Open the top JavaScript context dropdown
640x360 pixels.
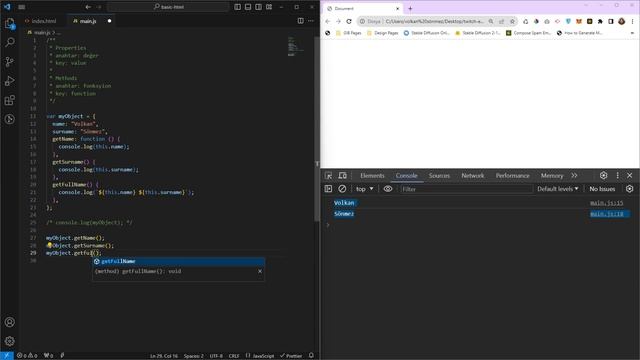click(x=364, y=189)
